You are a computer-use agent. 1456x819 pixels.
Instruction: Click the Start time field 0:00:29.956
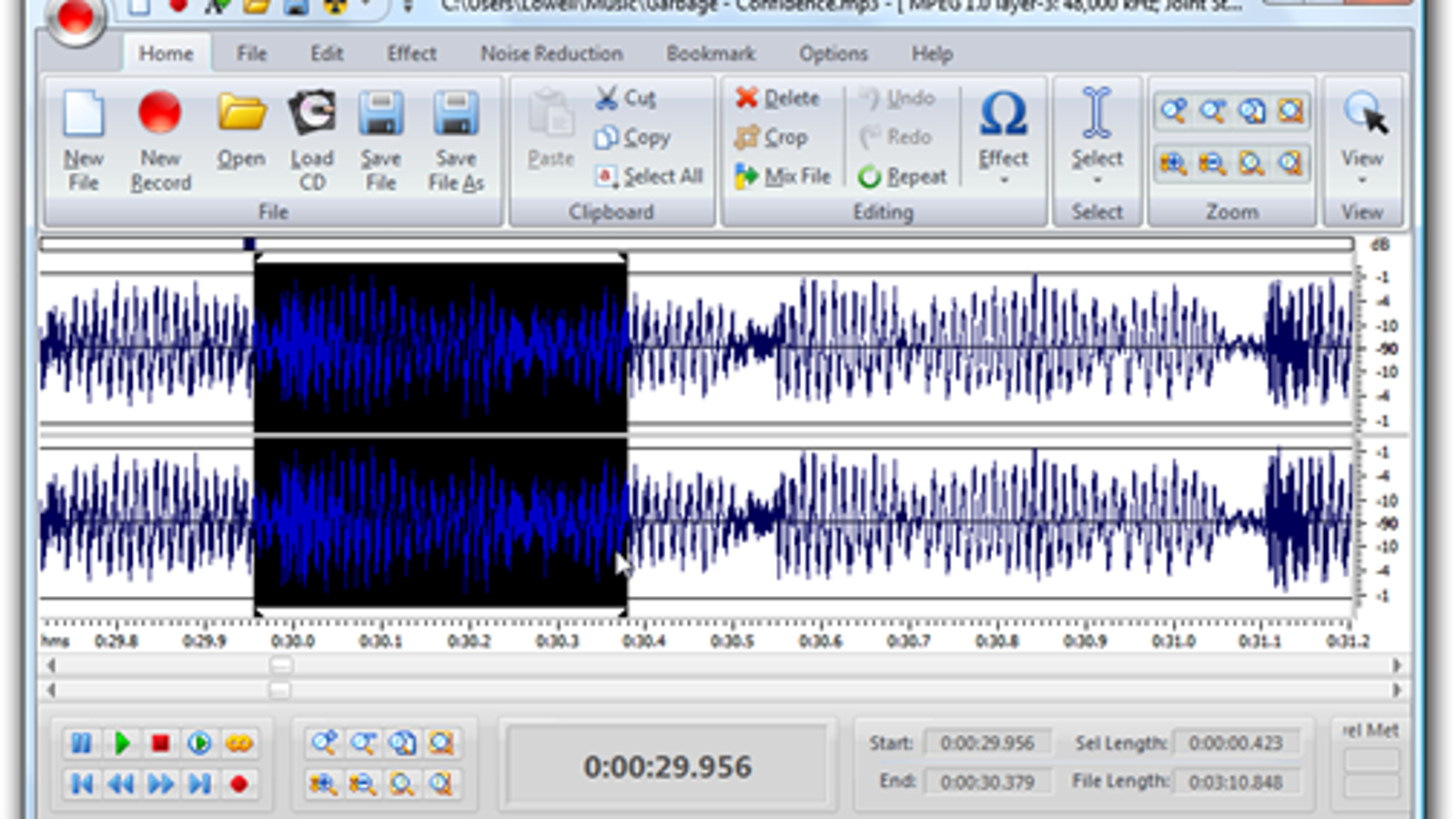(987, 743)
